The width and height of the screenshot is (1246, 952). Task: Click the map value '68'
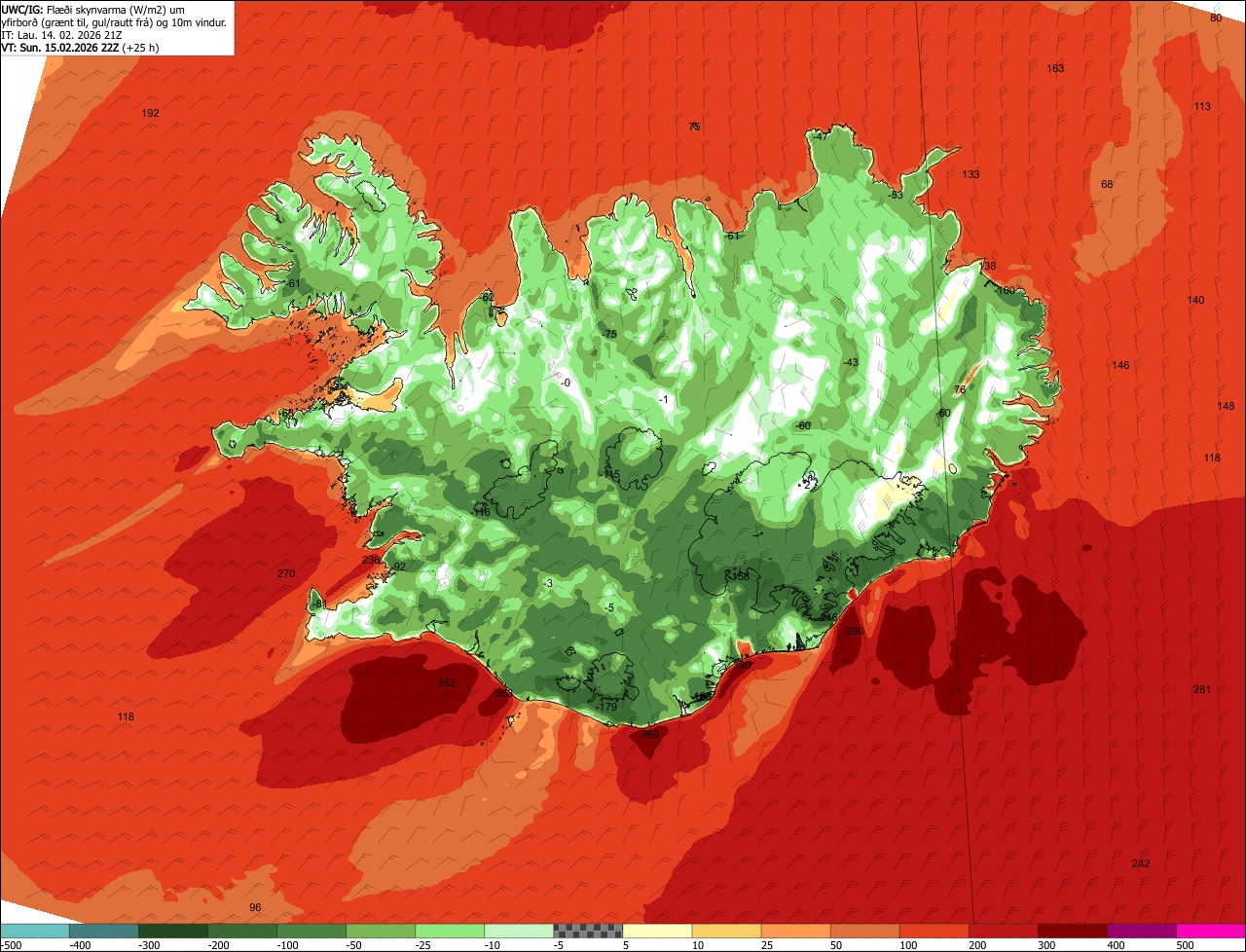point(1107,185)
